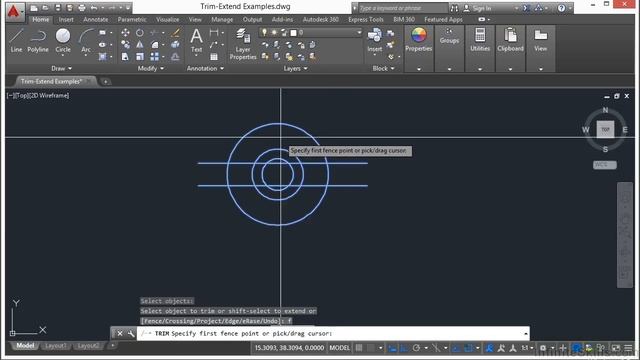Viewport: 640px width, 360px height.
Task: Open the Express Tools ribbon tab
Action: tap(366, 19)
